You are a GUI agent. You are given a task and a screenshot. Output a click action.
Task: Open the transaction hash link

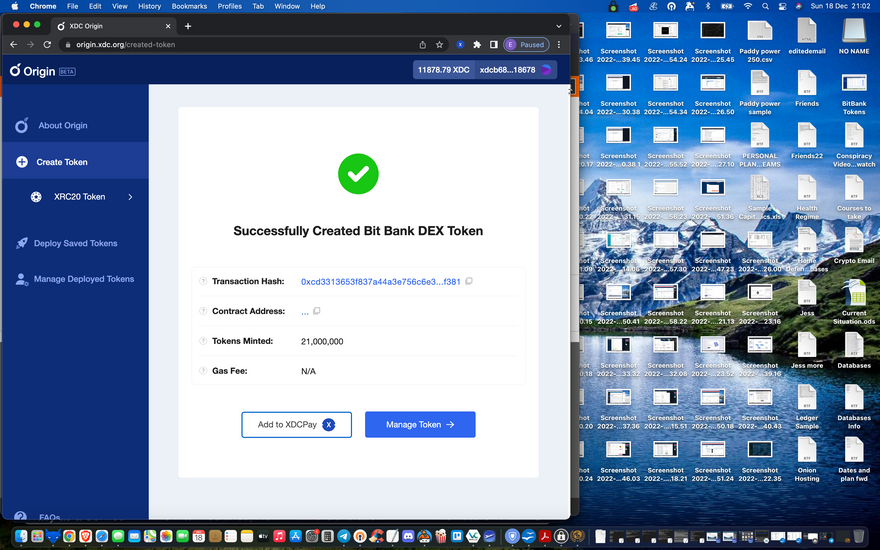(380, 282)
